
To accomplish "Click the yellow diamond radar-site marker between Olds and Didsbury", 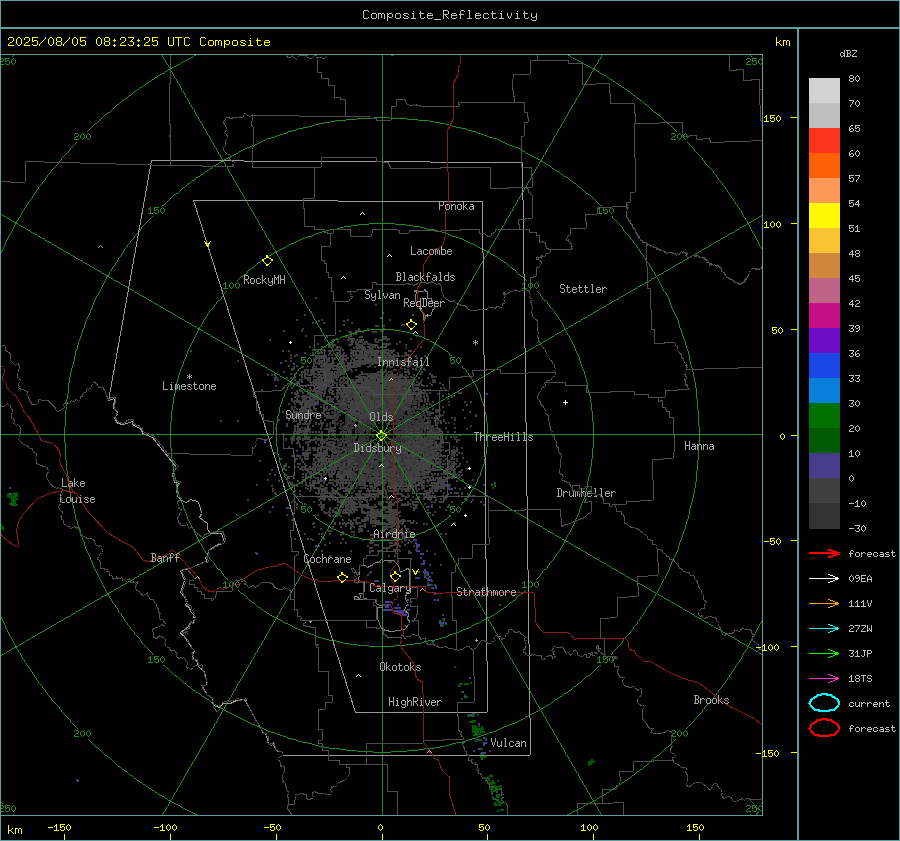I will coord(382,436).
